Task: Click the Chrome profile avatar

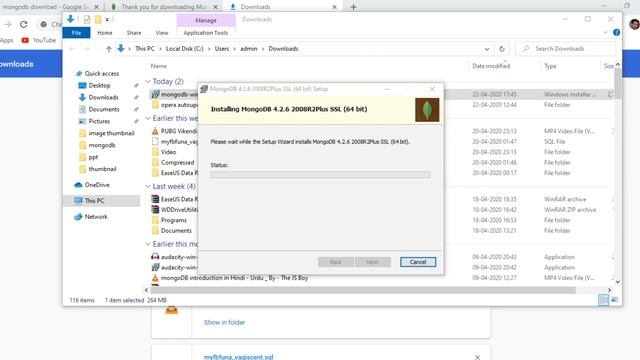Action: 634,24
